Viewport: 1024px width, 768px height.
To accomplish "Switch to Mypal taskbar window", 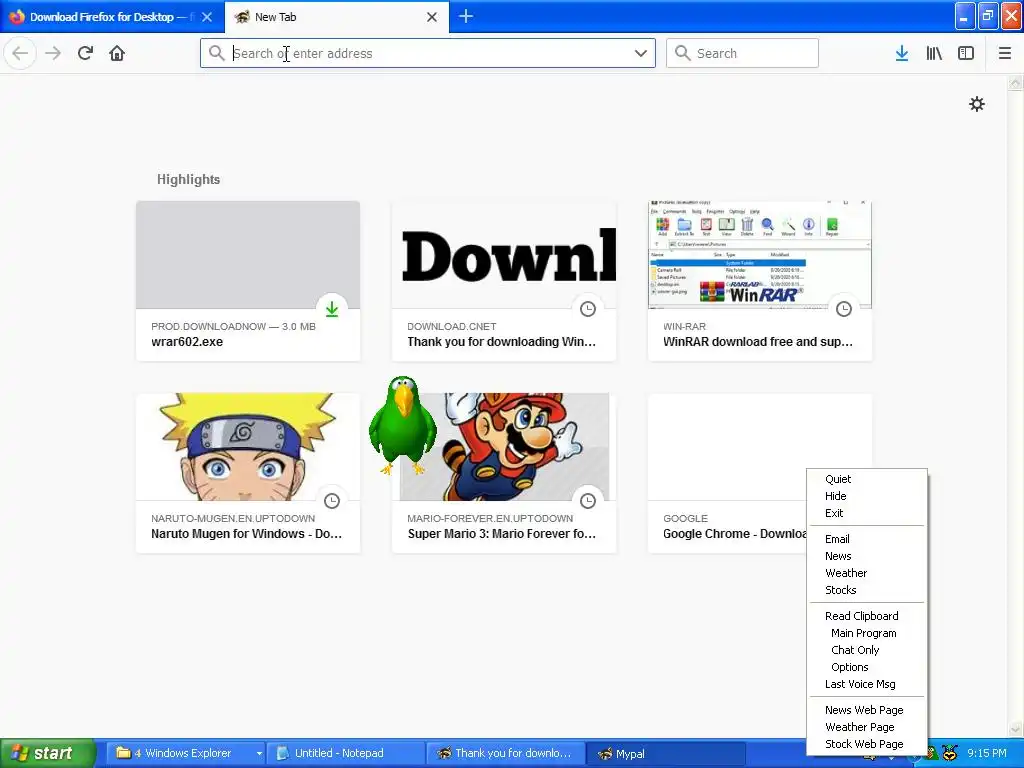I will coord(665,753).
